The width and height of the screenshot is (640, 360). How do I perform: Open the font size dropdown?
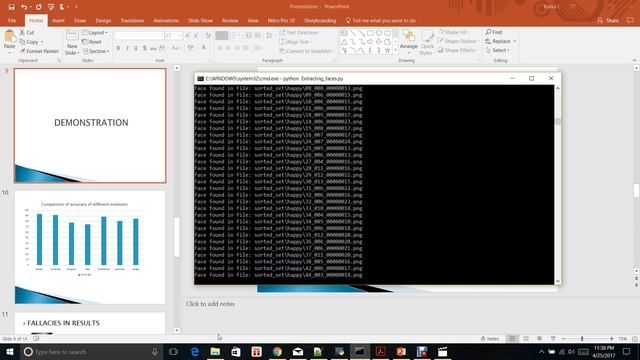pyautogui.click(x=180, y=36)
